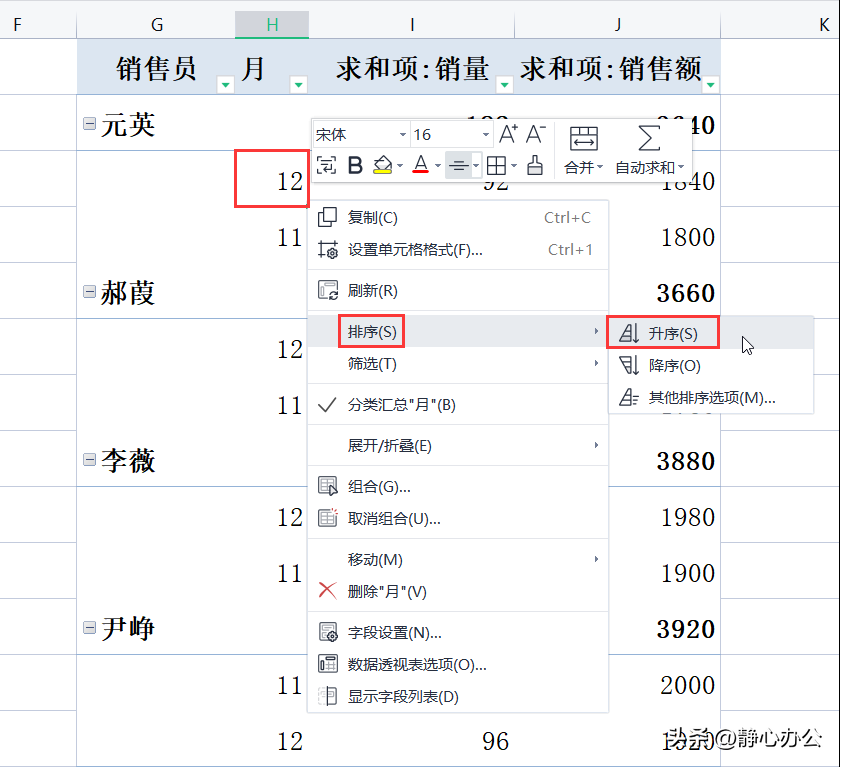841x767 pixels.
Task: Click the 求和项:销售额 header cell
Action: point(617,67)
